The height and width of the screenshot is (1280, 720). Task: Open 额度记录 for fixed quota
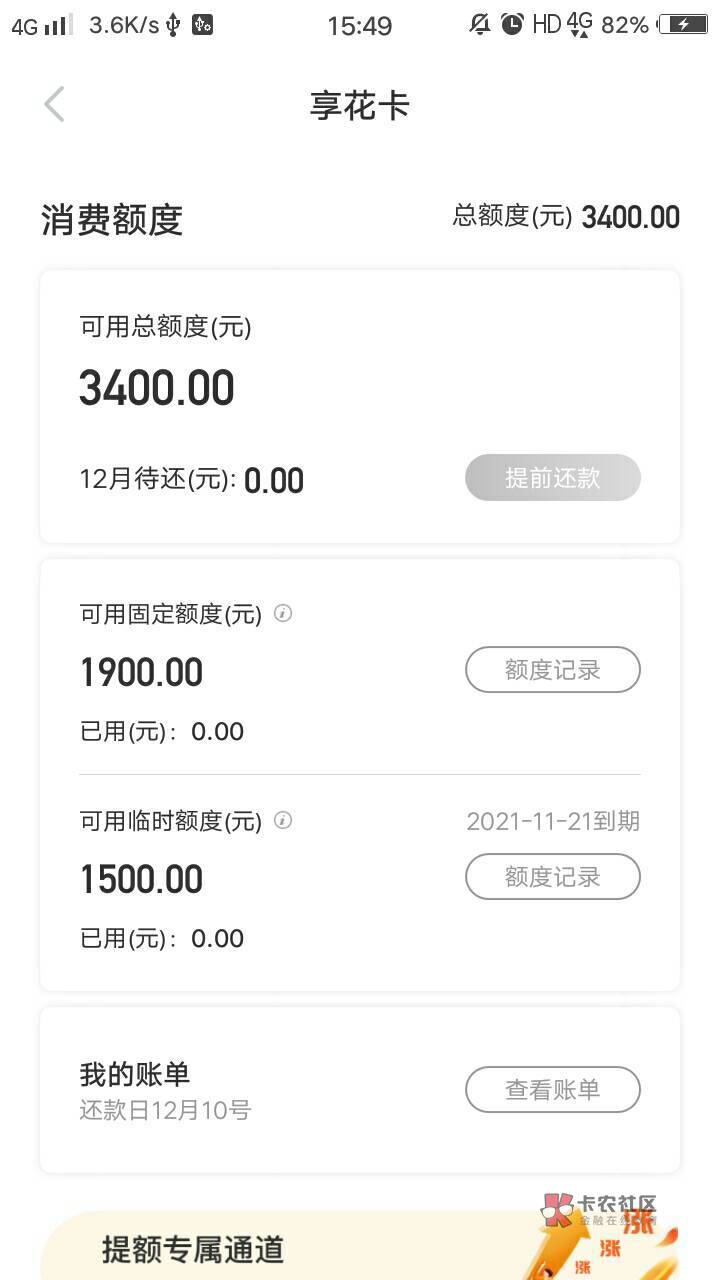(x=552, y=670)
